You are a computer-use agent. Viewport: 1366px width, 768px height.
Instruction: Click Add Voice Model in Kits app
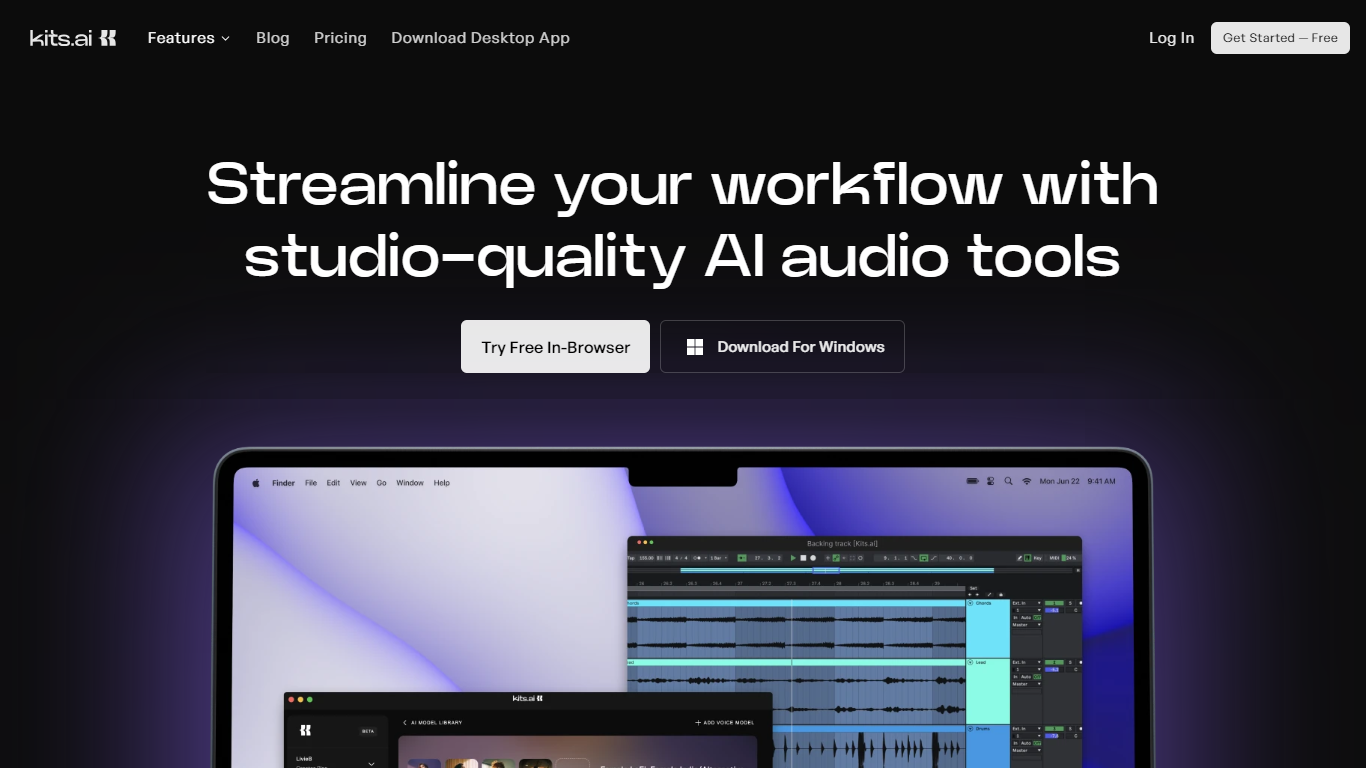(725, 722)
